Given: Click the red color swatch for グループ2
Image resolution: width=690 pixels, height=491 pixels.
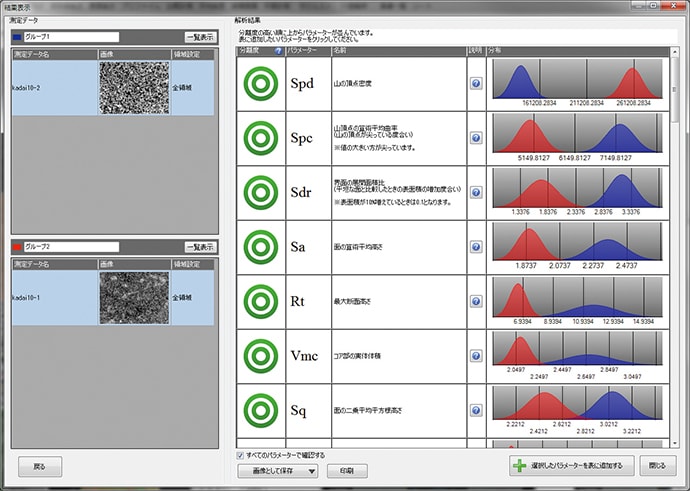Looking at the screenshot, I should [17, 246].
